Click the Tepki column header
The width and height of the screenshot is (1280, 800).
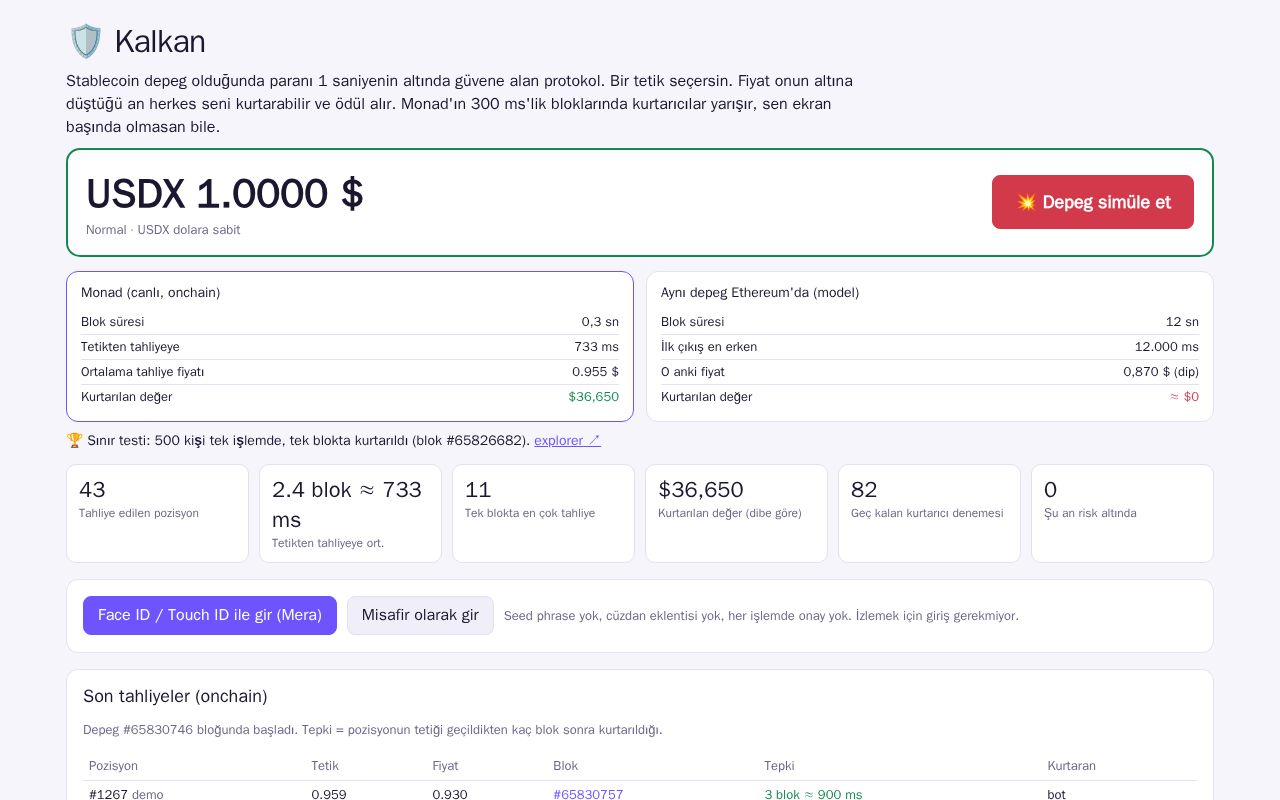coord(779,766)
